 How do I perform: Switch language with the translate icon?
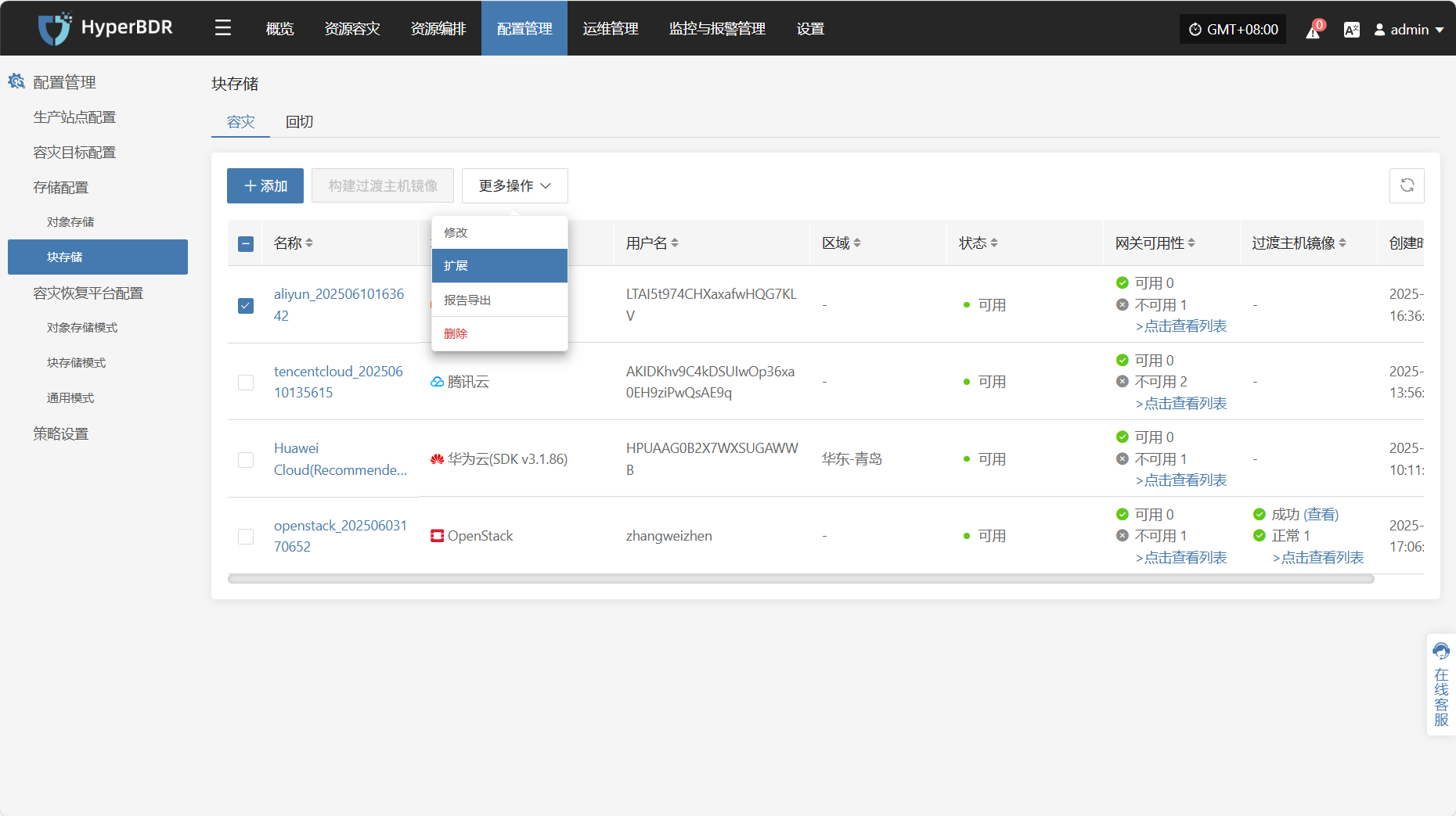point(1351,30)
